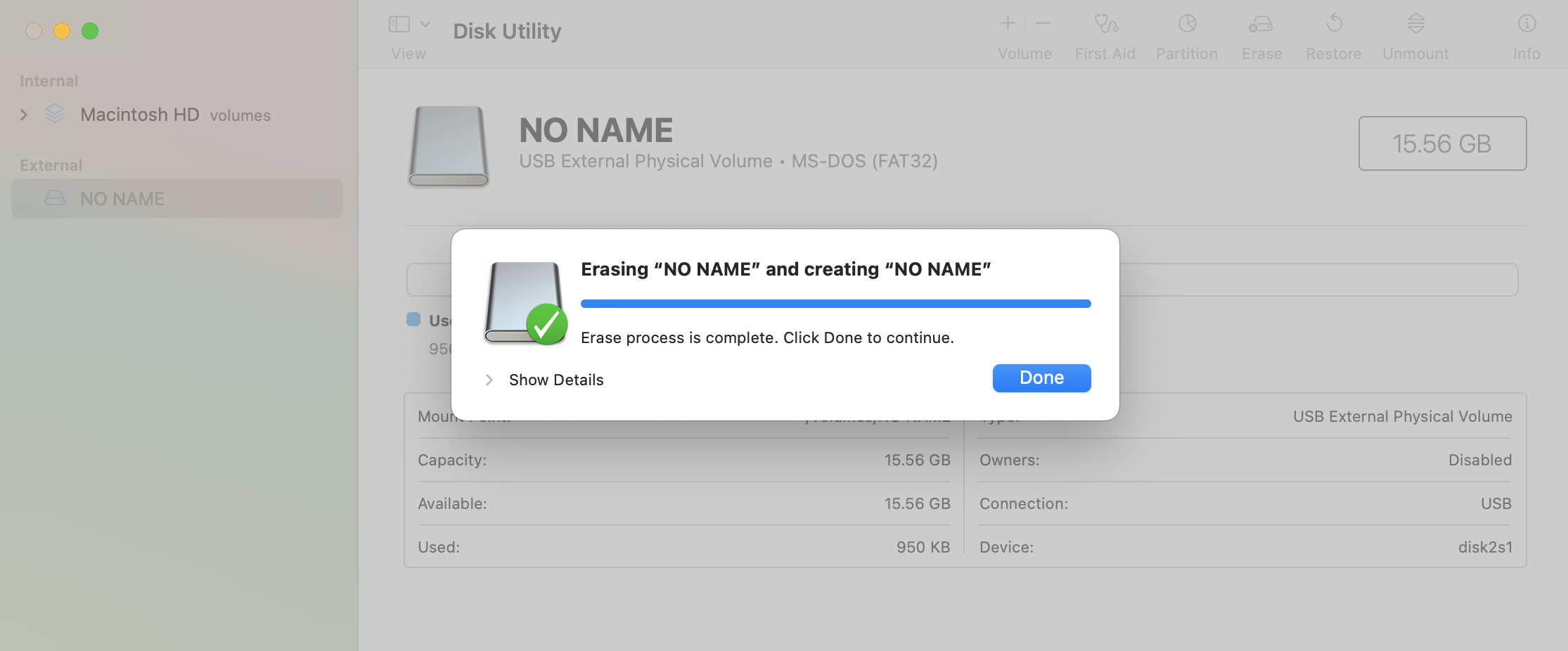This screenshot has width=1568, height=651.
Task: Click the erase progress bar
Action: 835,304
